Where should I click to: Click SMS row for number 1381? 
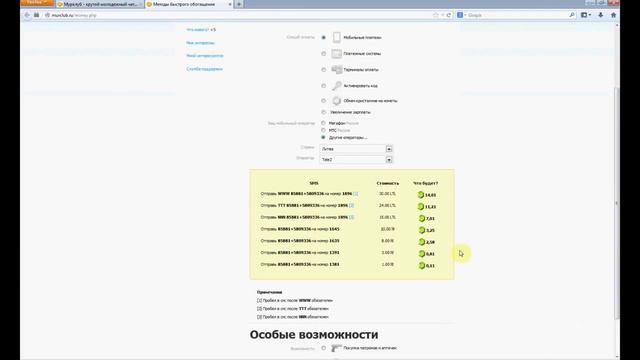point(300,264)
